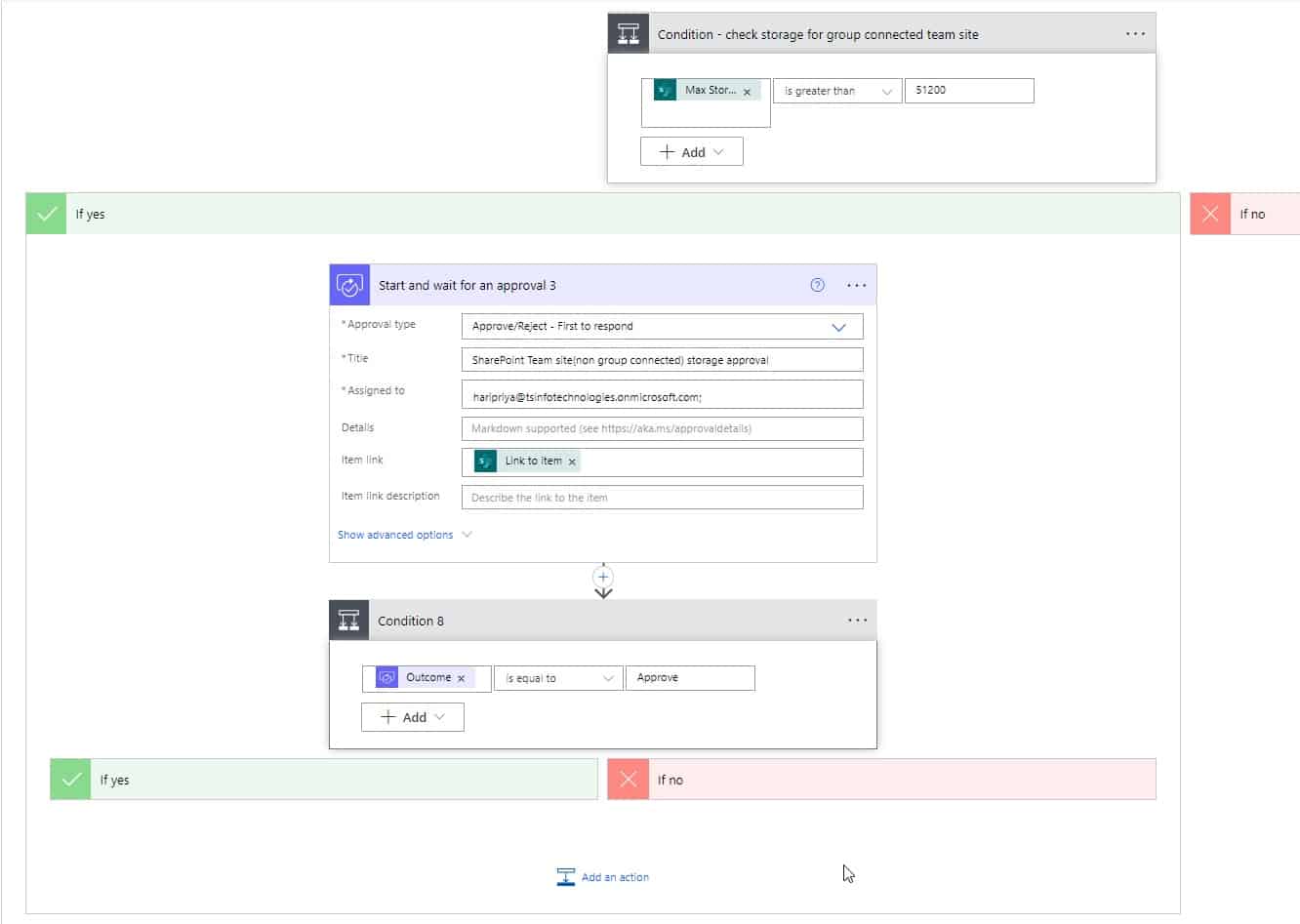Open the ellipsis menu on storage condition

tap(1135, 33)
